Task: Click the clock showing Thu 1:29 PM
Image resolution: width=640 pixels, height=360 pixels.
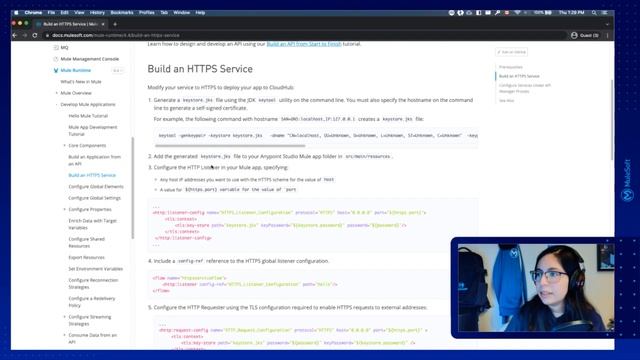Action: [x=571, y=13]
